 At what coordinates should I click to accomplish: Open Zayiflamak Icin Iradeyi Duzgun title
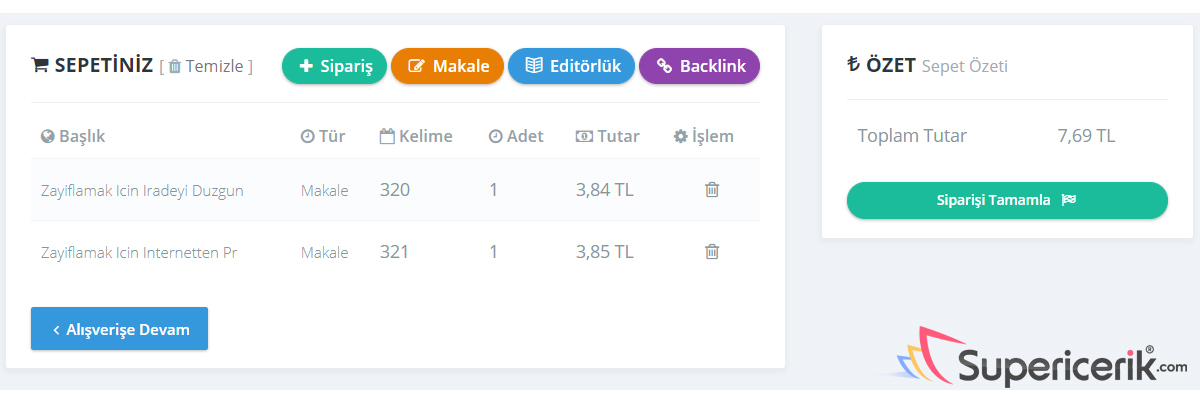(142, 190)
